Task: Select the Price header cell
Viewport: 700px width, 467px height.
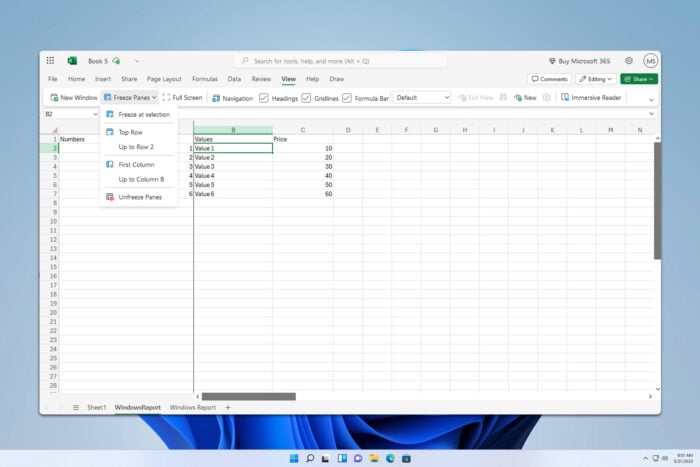Action: point(303,139)
